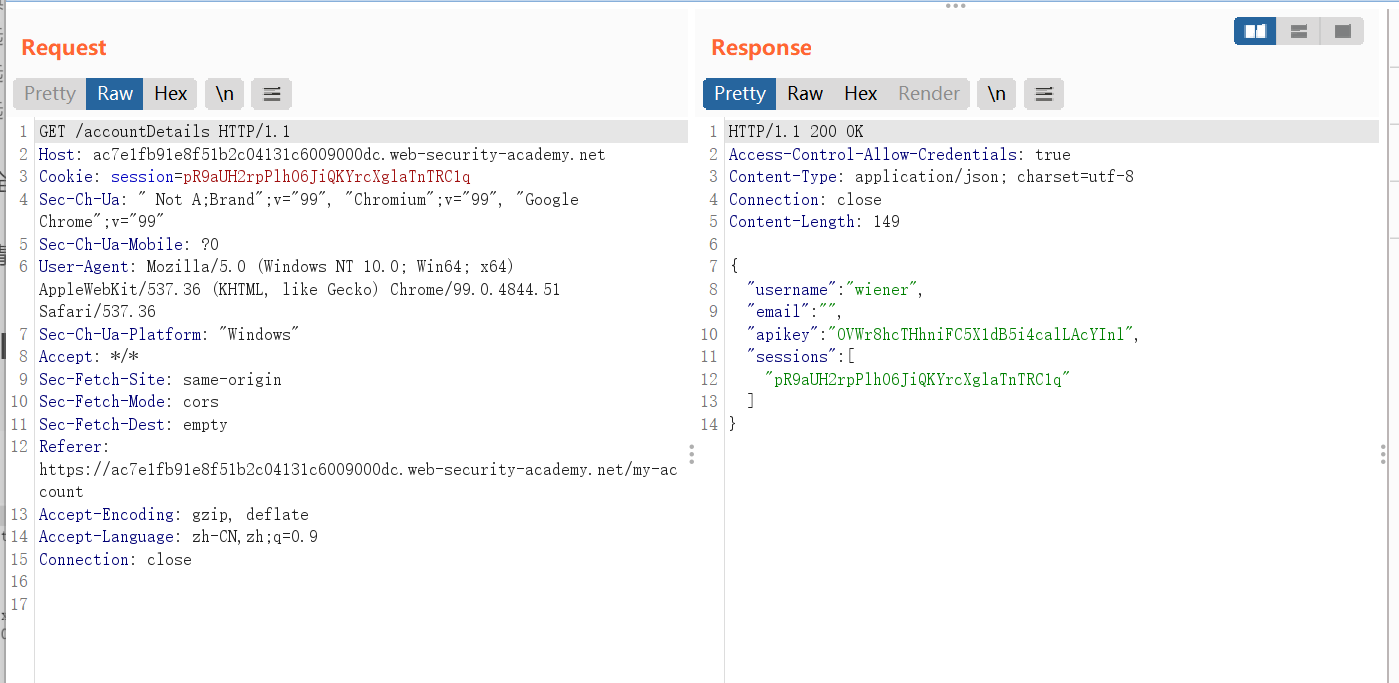The width and height of the screenshot is (1399, 683).
Task: Click the Sec-Fetch-Site same-origin header
Action: tap(160, 380)
